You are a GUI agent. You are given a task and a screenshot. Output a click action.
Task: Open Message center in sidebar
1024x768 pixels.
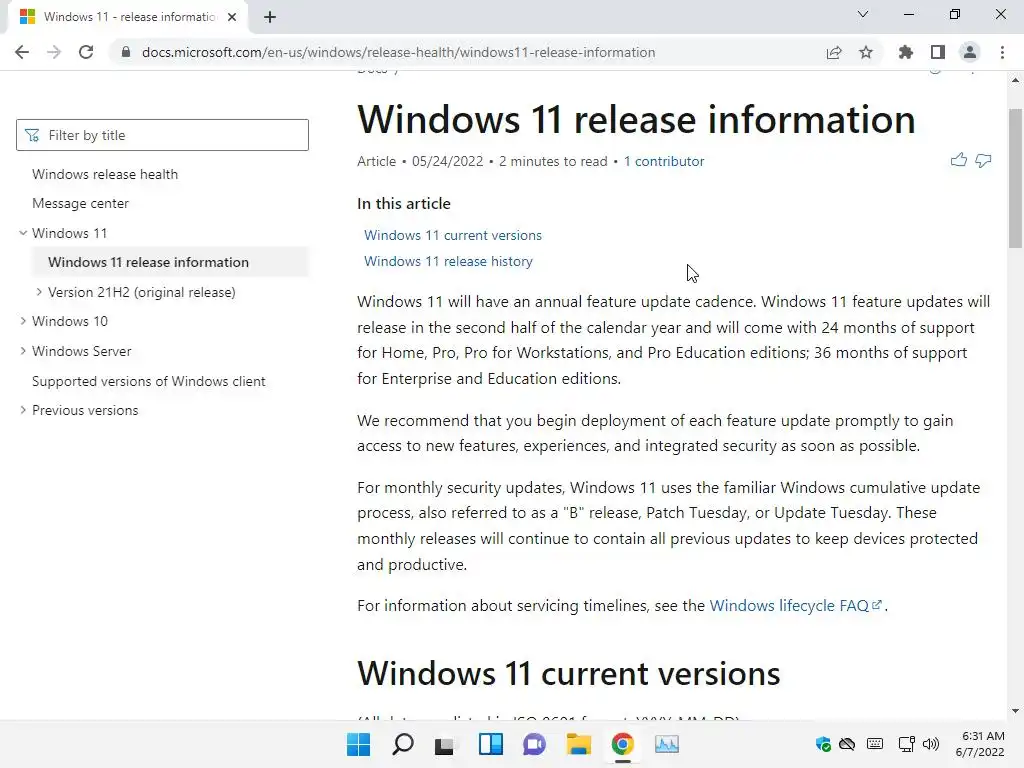coord(80,204)
